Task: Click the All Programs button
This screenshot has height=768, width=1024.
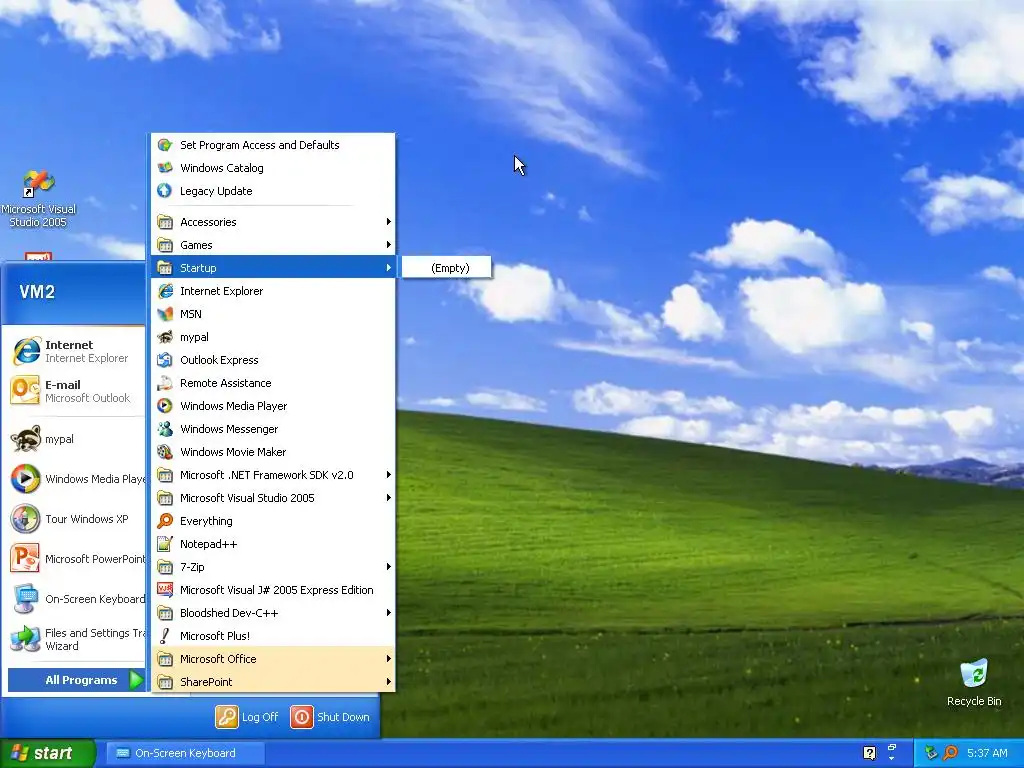Action: pos(76,680)
